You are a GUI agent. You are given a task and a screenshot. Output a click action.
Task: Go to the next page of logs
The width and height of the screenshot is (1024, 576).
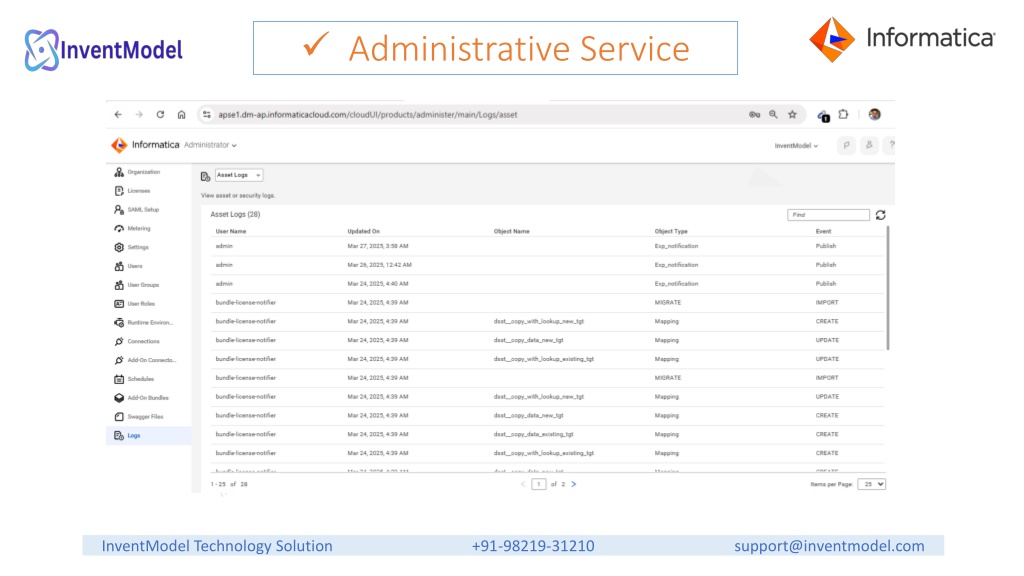pos(574,484)
